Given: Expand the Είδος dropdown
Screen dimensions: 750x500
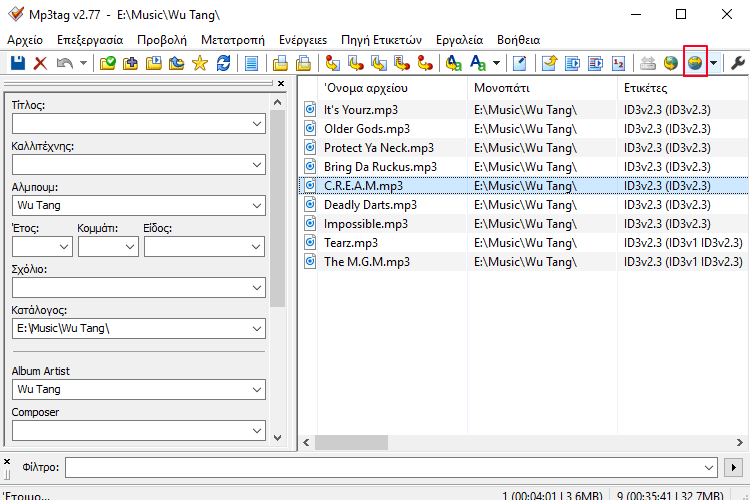Looking at the screenshot, I should click(256, 247).
